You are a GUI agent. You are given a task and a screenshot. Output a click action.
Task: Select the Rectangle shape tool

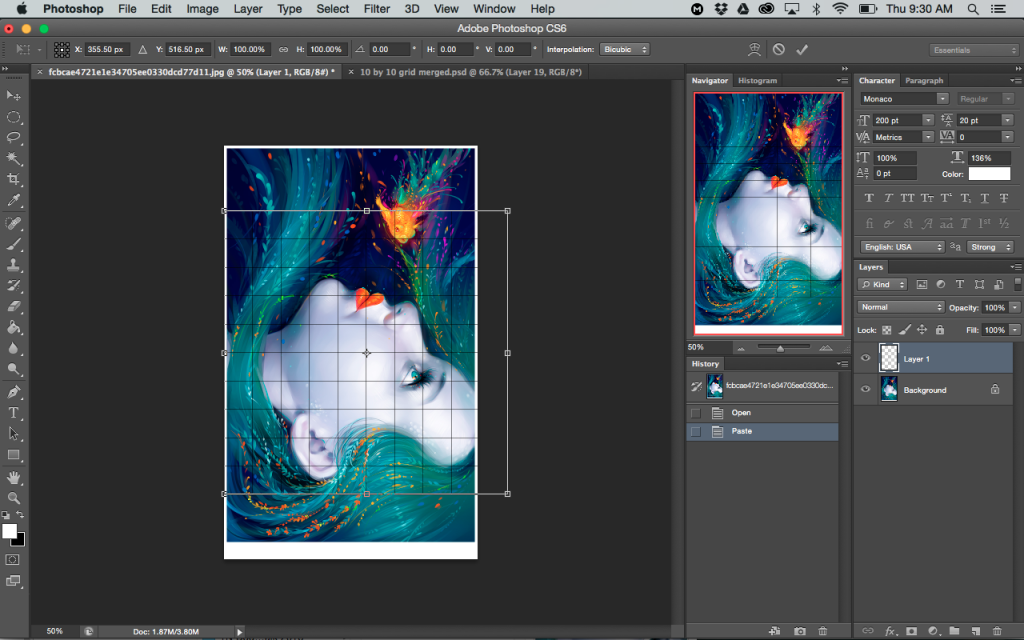[x=13, y=455]
